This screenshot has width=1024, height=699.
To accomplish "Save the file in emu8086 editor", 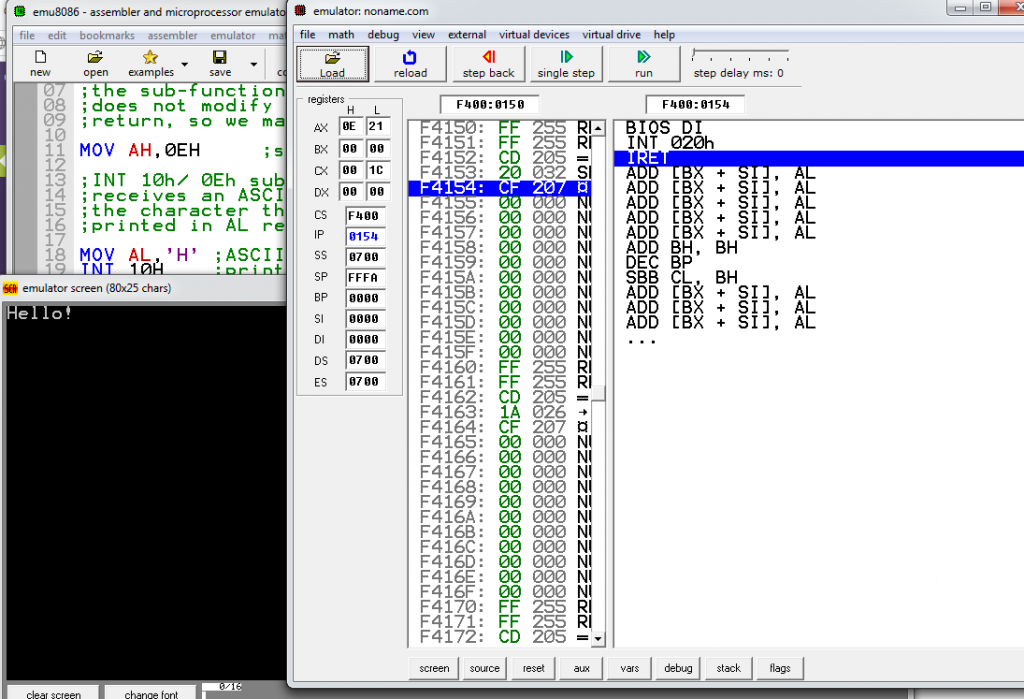I will point(220,63).
